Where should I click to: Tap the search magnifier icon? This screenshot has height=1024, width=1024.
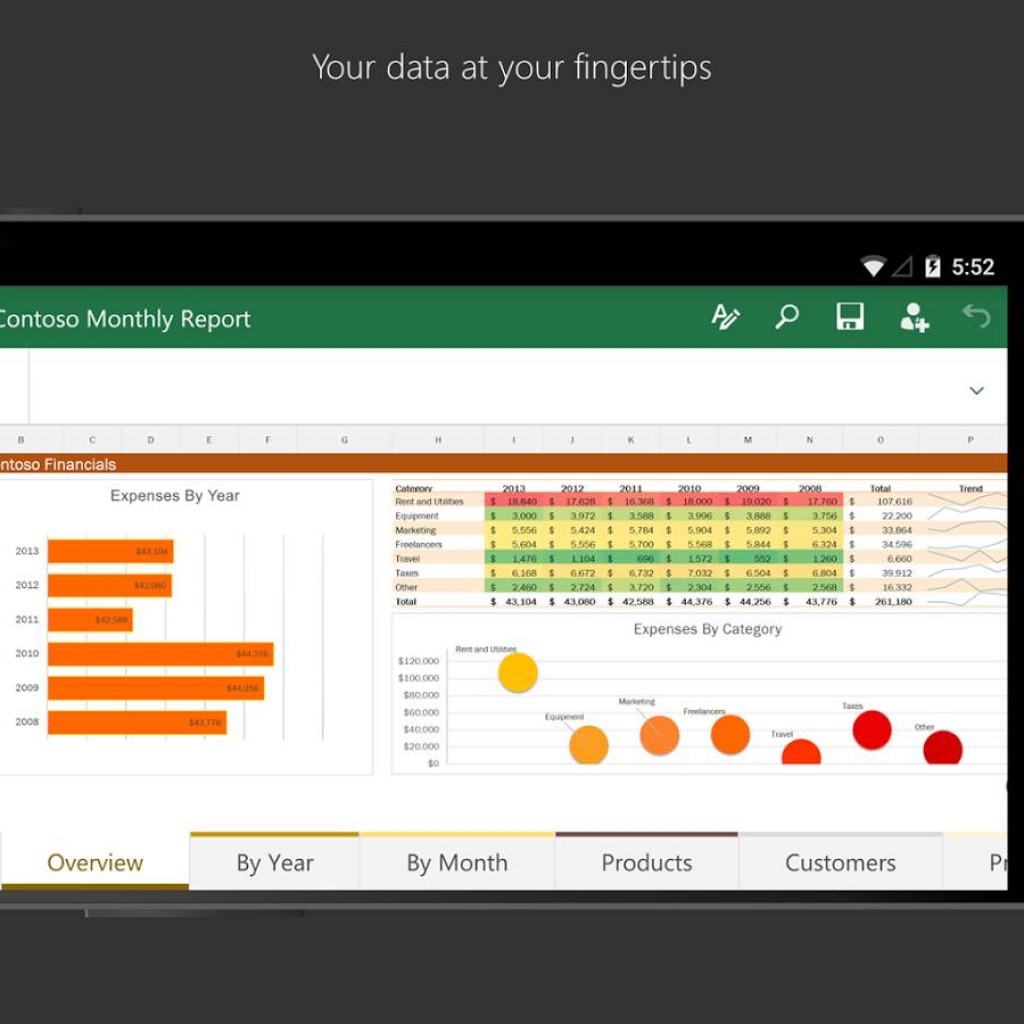tap(786, 317)
